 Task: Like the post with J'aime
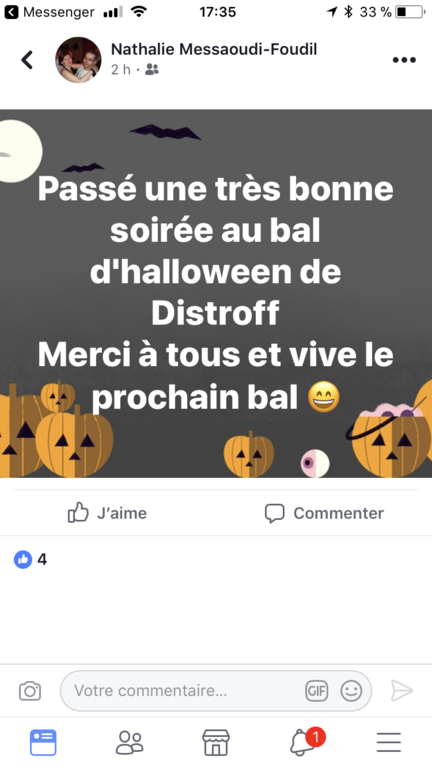click(x=107, y=513)
